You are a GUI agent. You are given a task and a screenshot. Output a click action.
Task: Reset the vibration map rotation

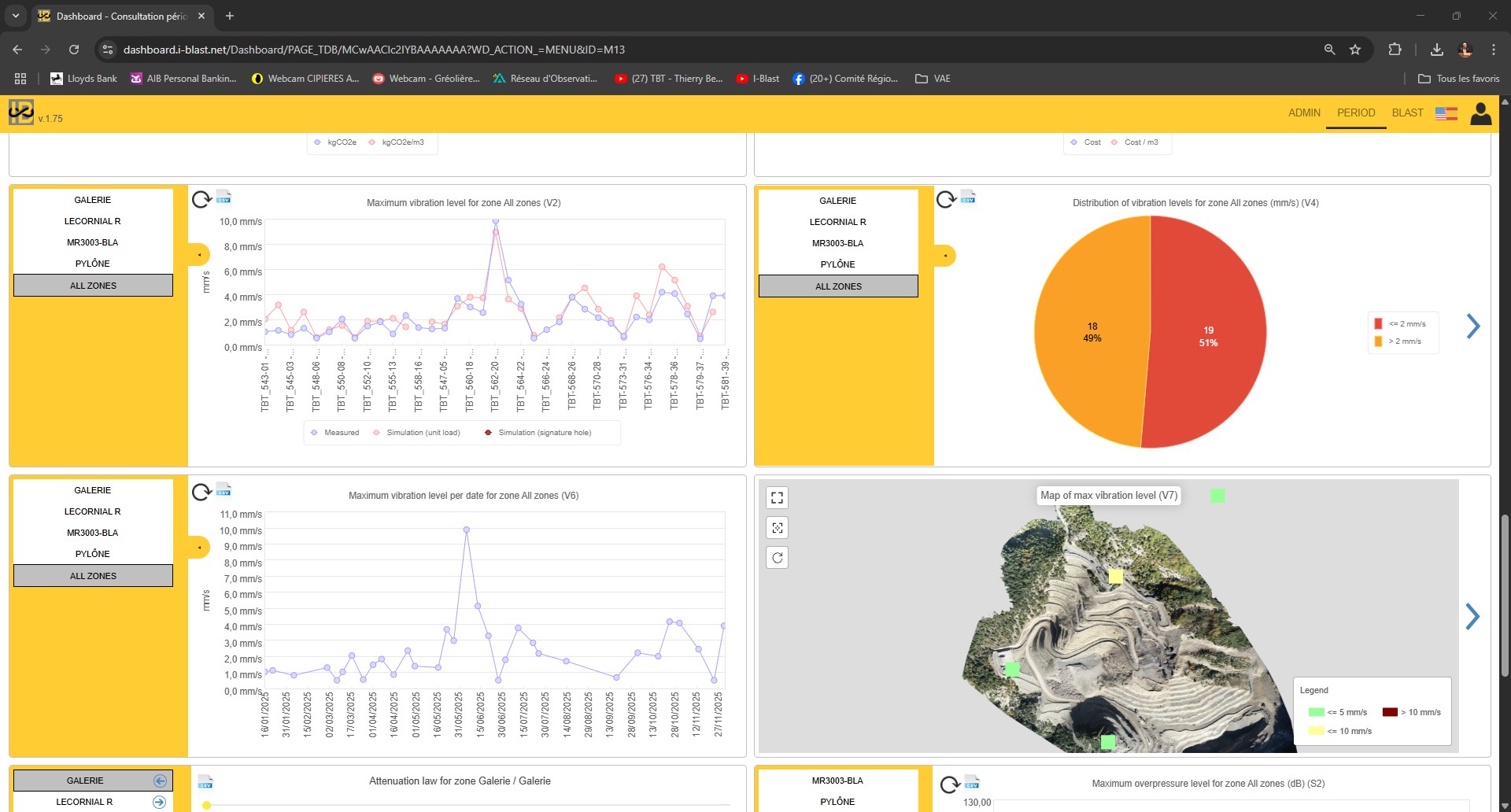coord(777,558)
